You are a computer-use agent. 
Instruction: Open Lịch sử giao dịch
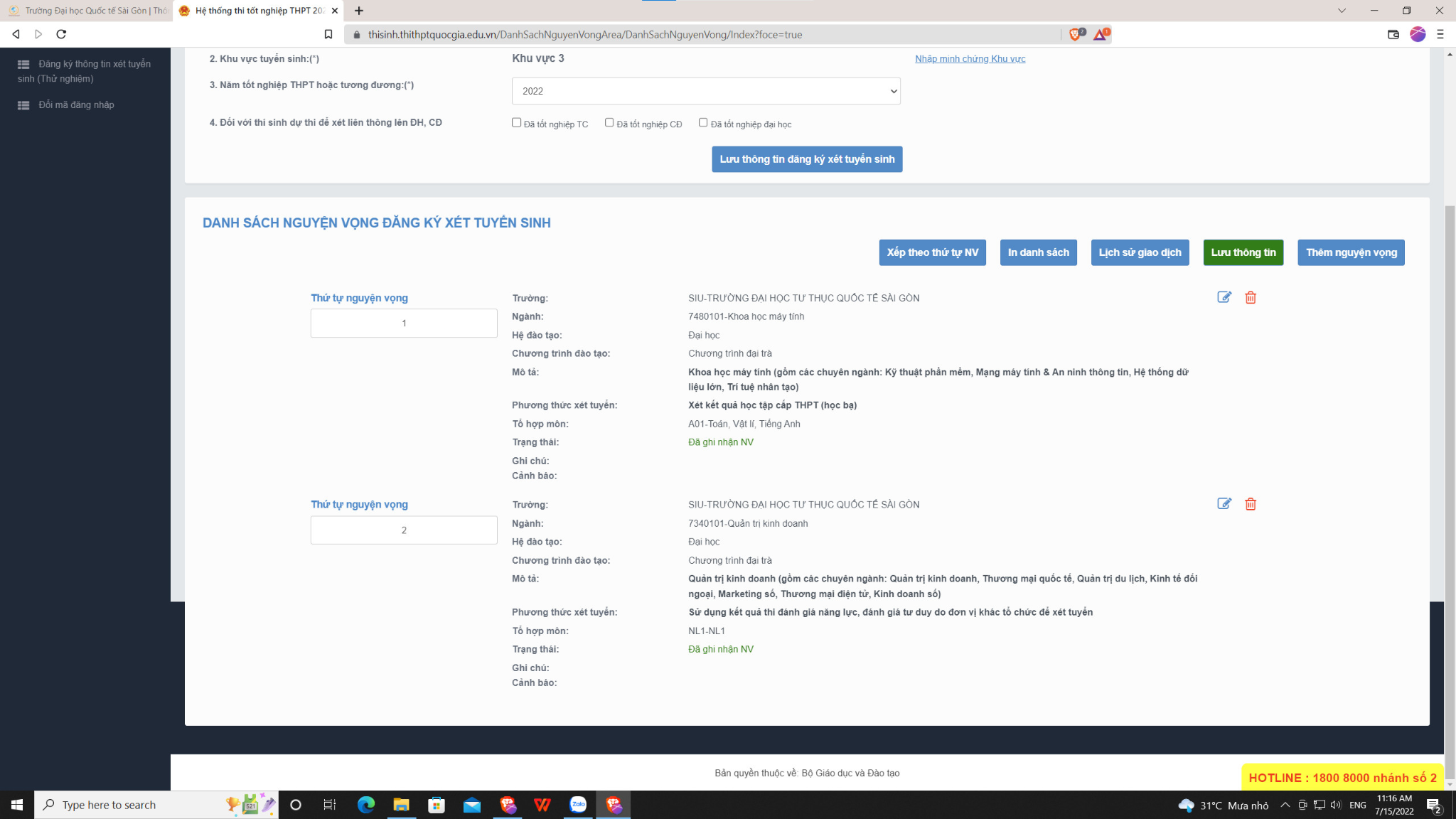tap(1140, 252)
